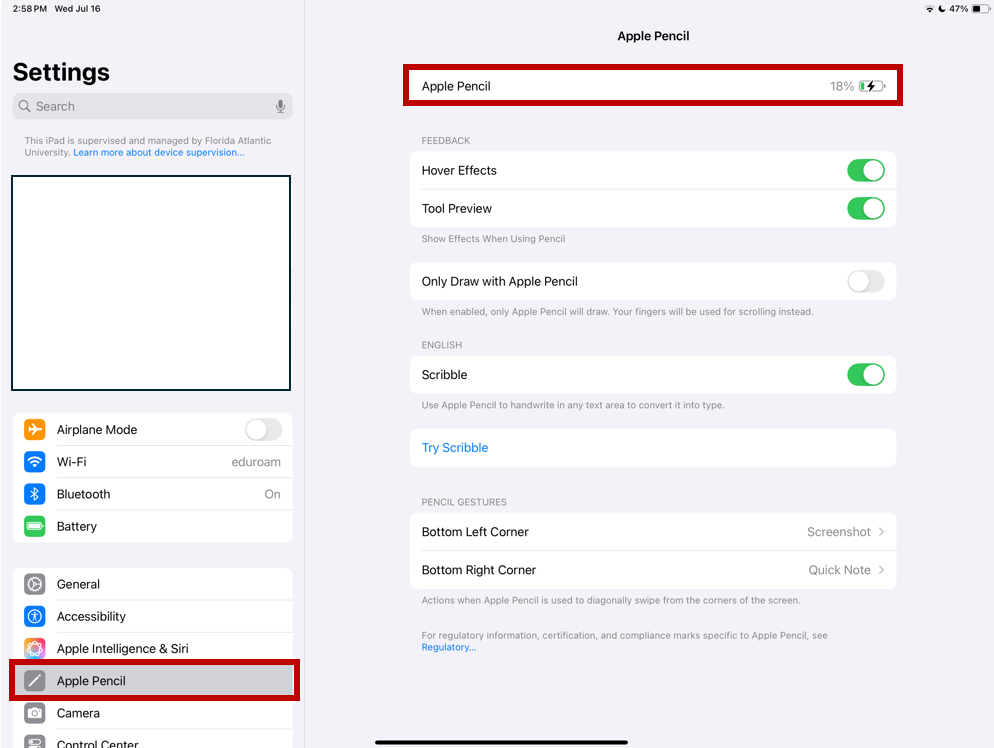This screenshot has width=994, height=748.
Task: Tap the microphone dictation icon in search
Action: [x=280, y=106]
